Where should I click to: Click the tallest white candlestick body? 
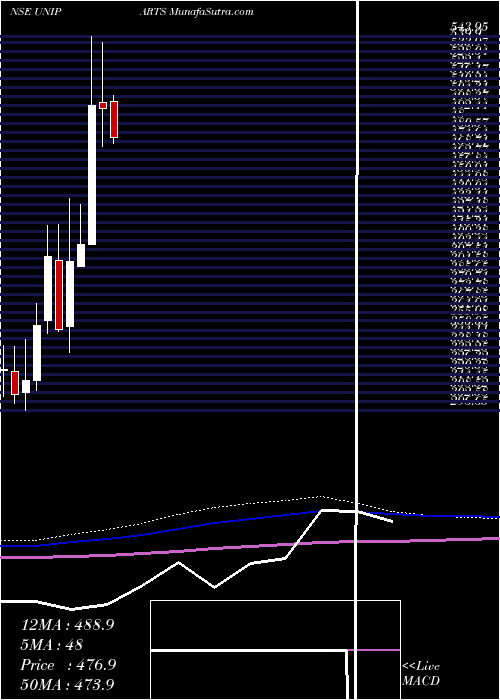click(x=92, y=175)
